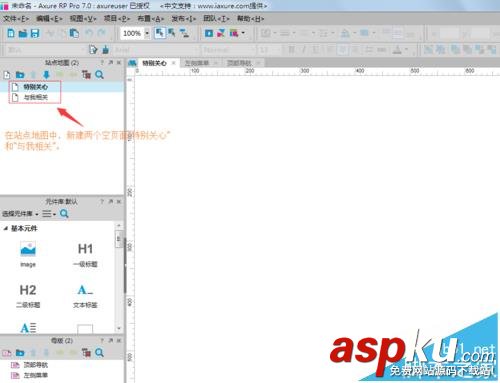500x383 pixels.
Task: Choose the contained selection mode tool
Action: click(x=172, y=33)
